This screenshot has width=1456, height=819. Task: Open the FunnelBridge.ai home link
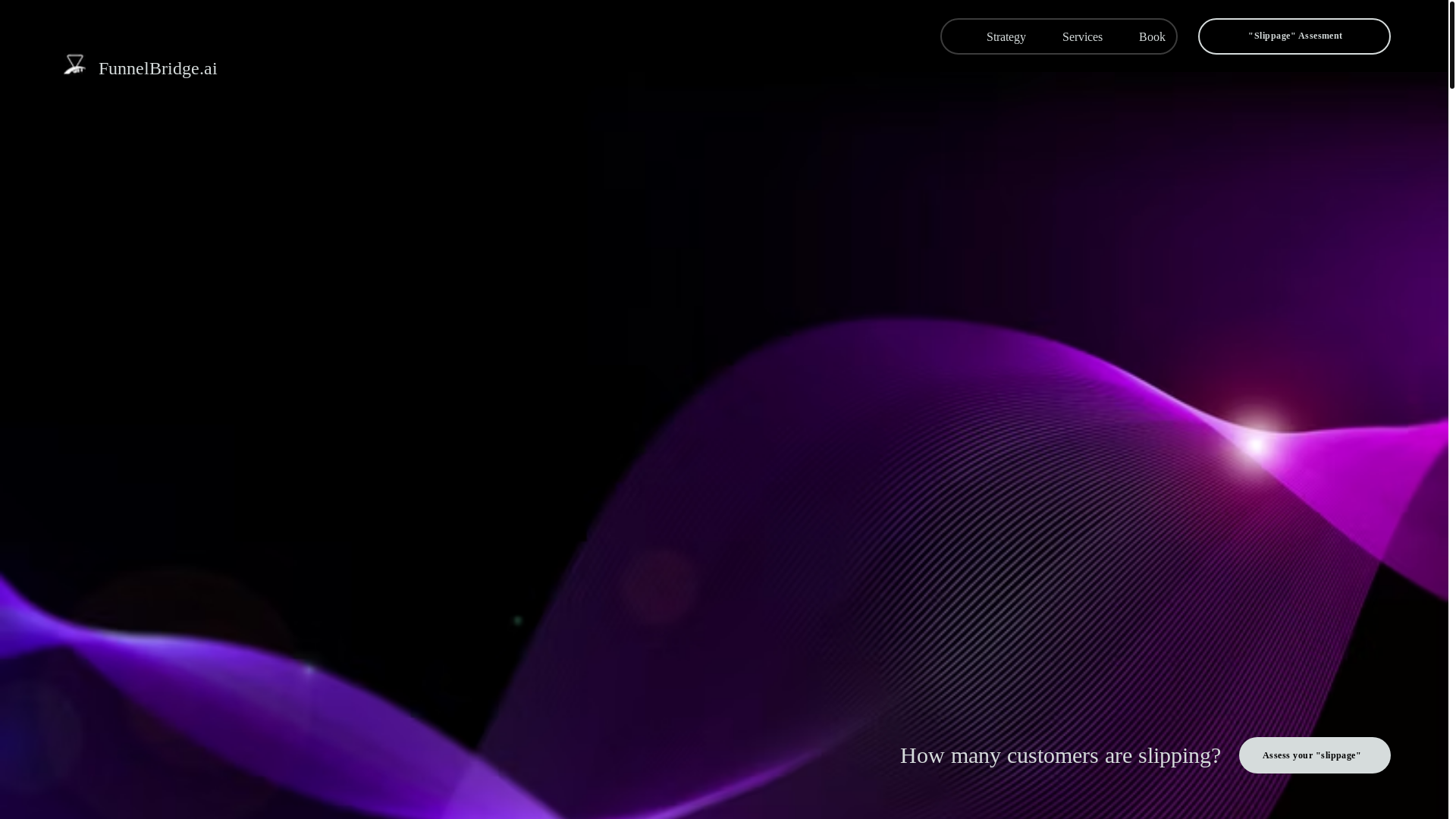pyautogui.click(x=158, y=68)
